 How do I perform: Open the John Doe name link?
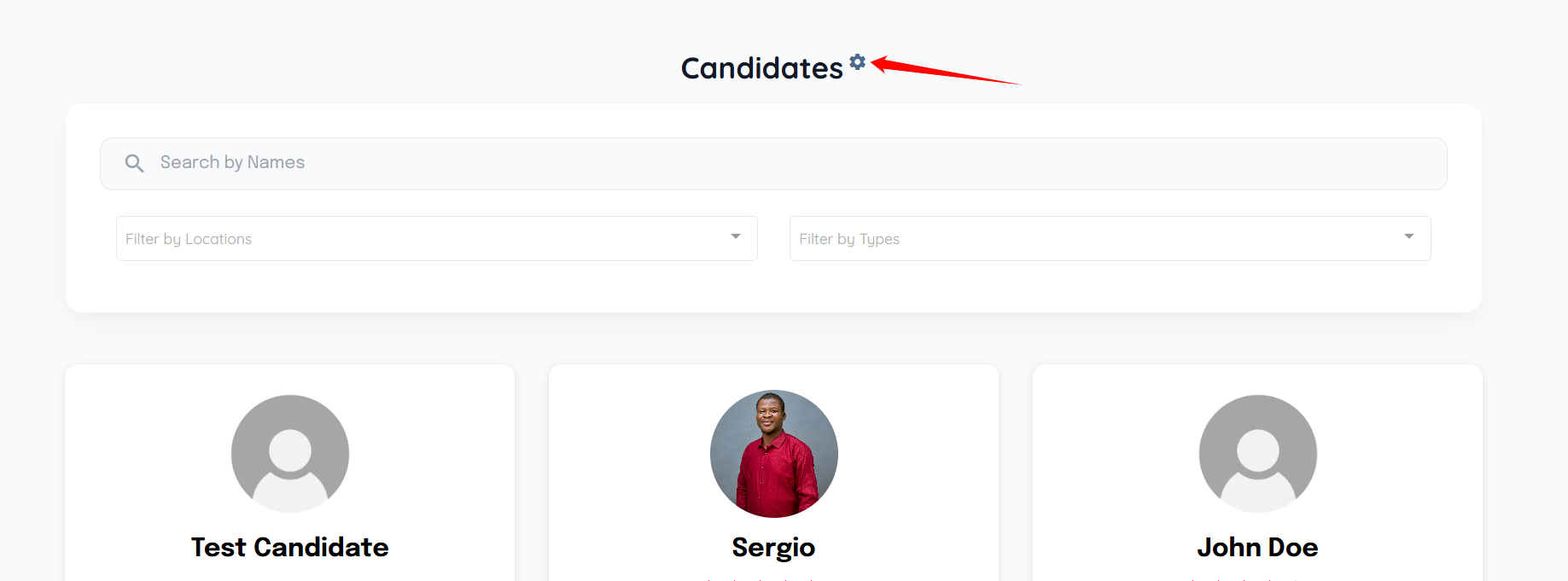click(1257, 547)
